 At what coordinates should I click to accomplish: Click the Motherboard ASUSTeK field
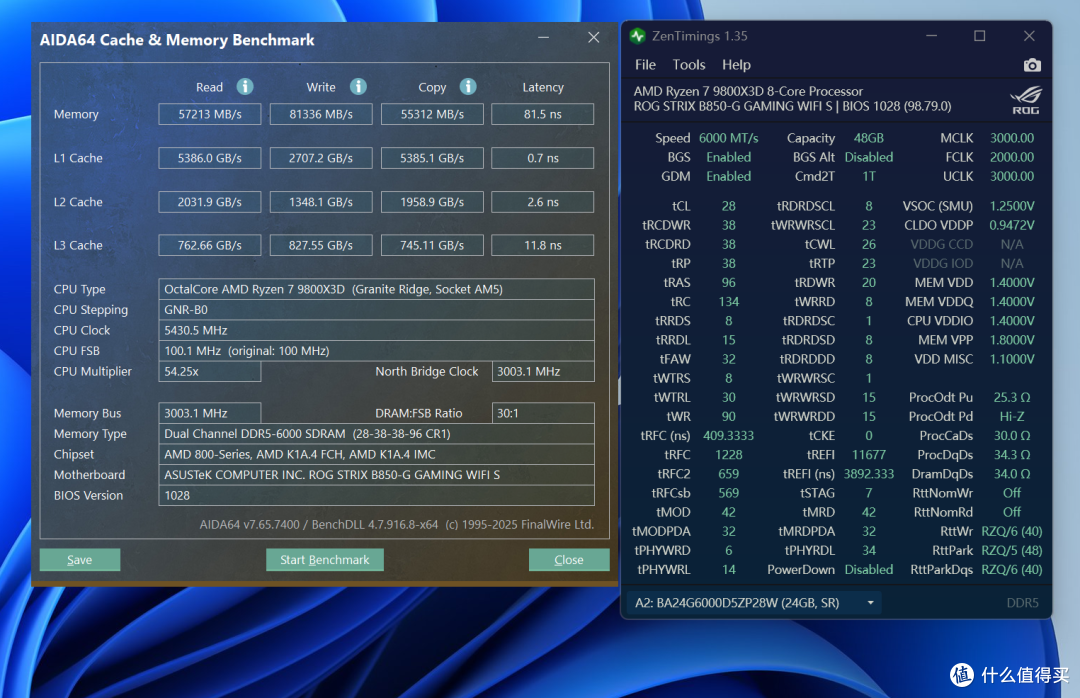[377, 475]
